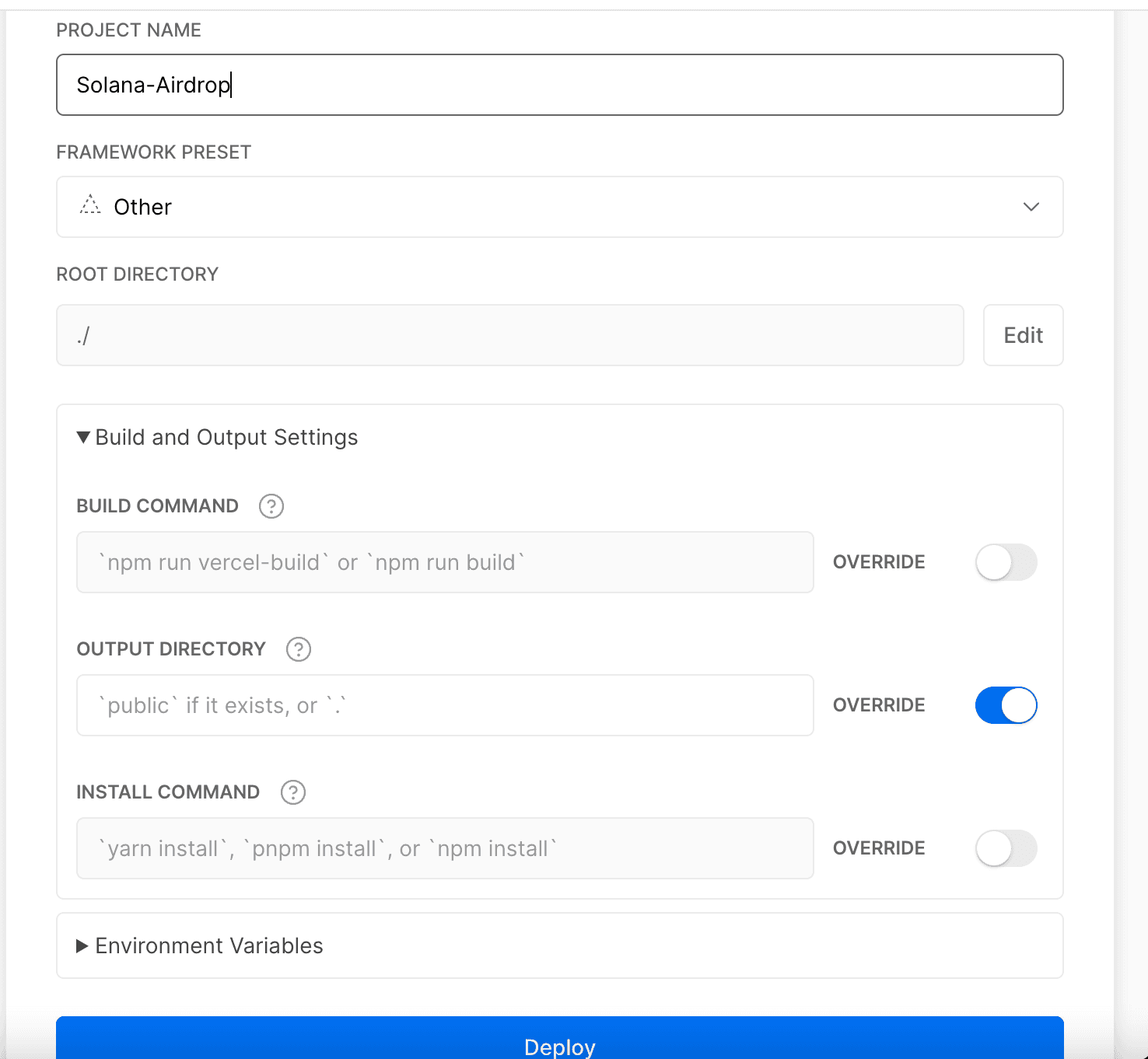Open the Build Command help tooltip
Image resolution: width=1148 pixels, height=1059 pixels.
pos(271,506)
